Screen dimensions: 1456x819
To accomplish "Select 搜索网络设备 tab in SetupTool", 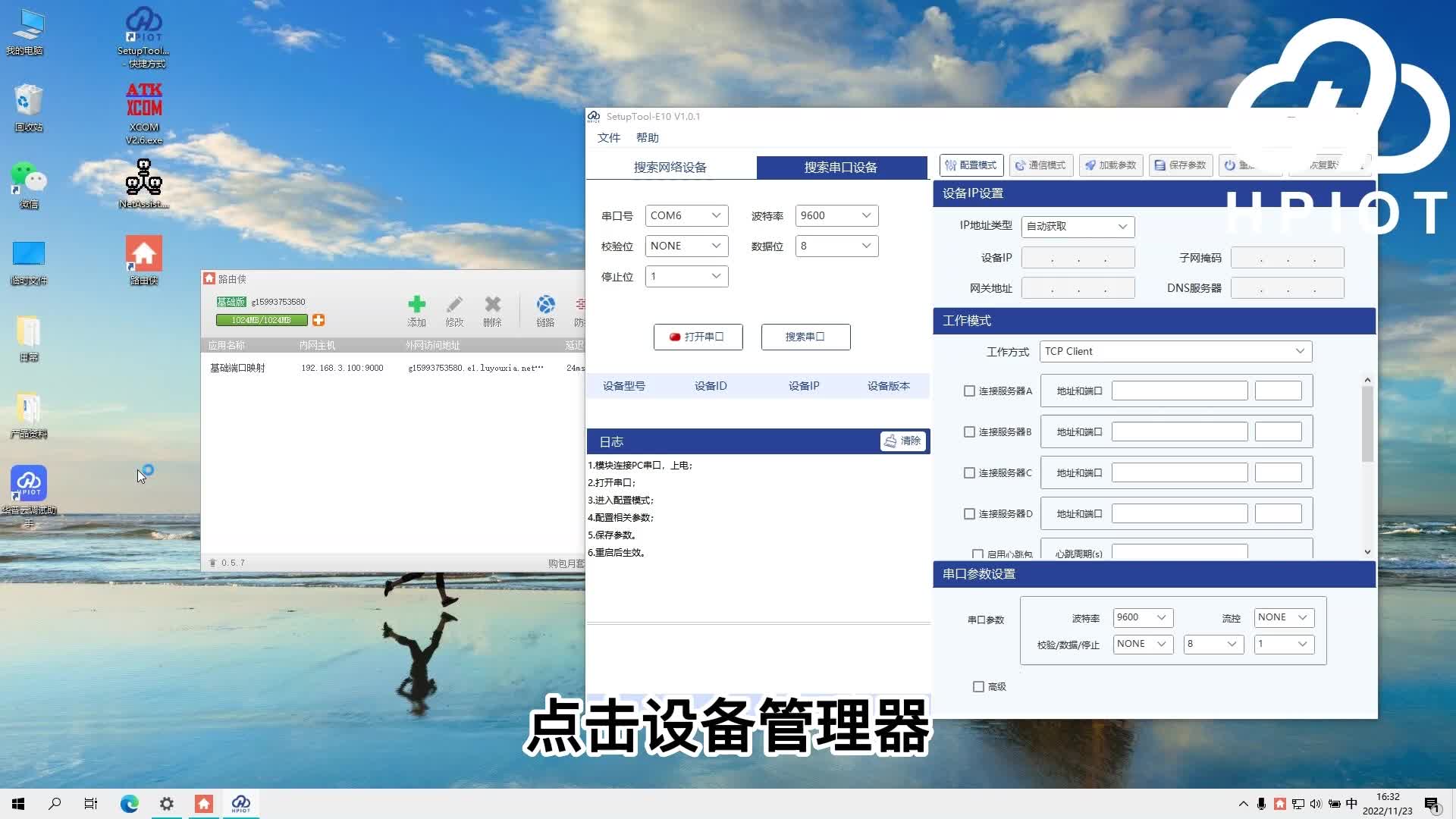I will tap(670, 167).
